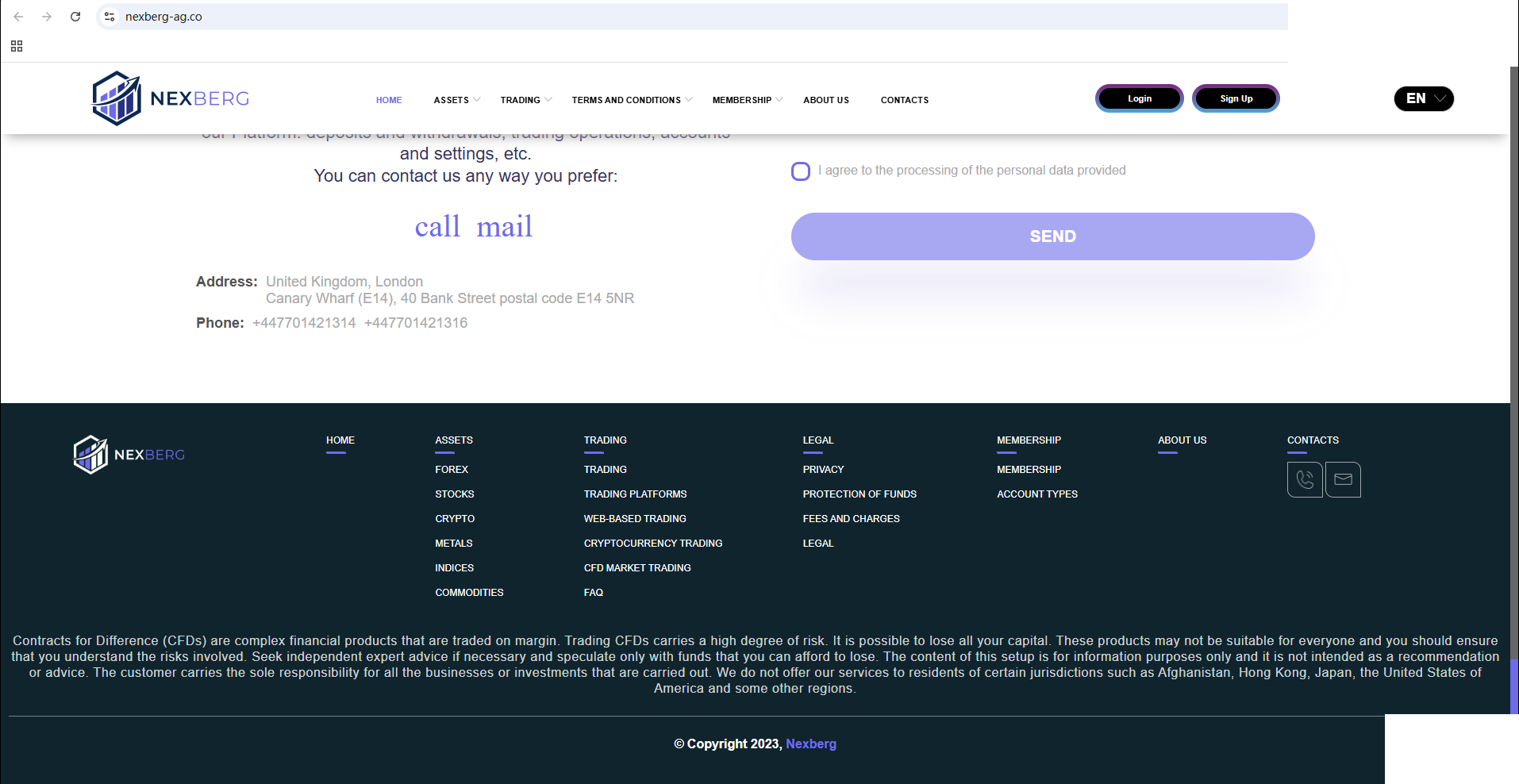Open Web-Based Trading in the footer

tap(635, 519)
